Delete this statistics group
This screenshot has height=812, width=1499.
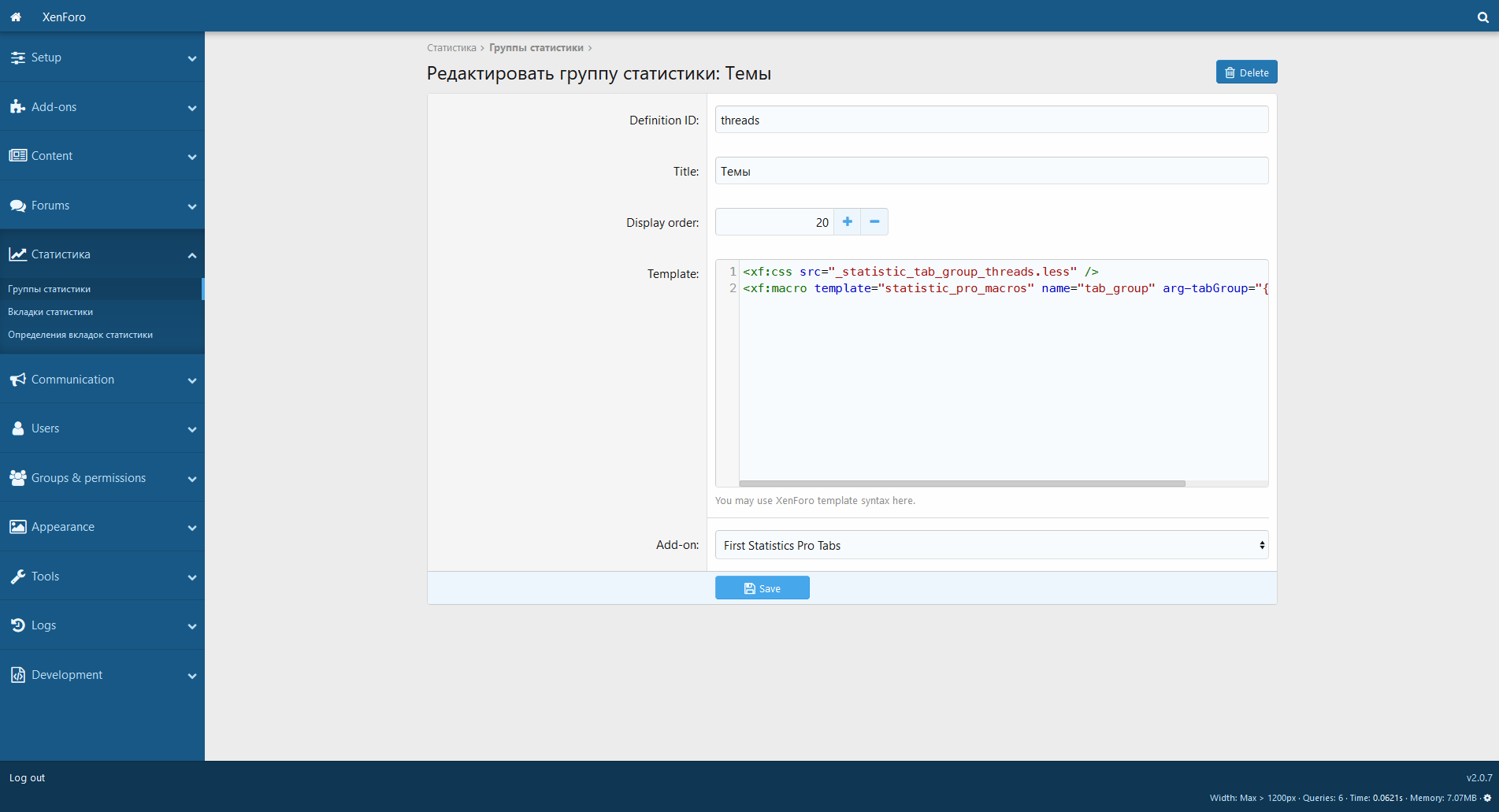1246,72
